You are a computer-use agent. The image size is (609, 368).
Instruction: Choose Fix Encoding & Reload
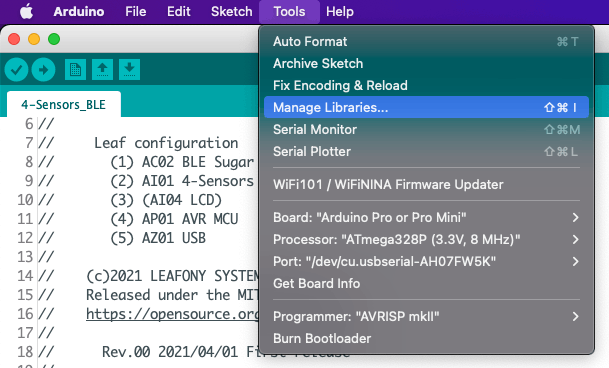pos(426,85)
